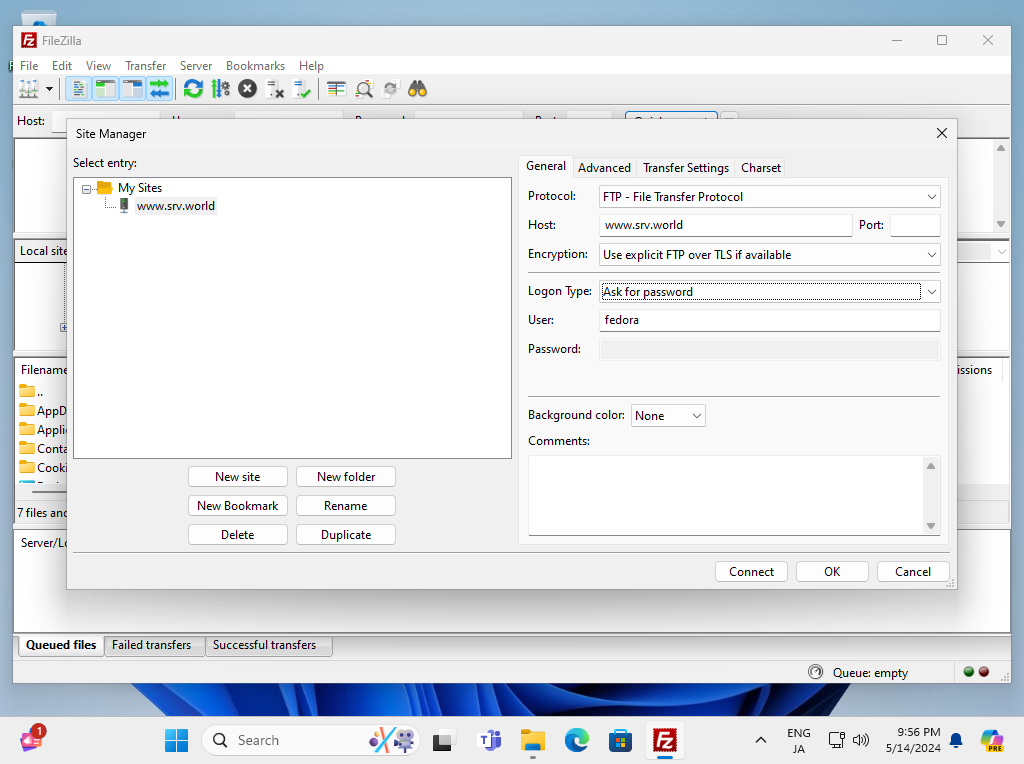Click the New site button
The height and width of the screenshot is (764, 1024).
(238, 477)
